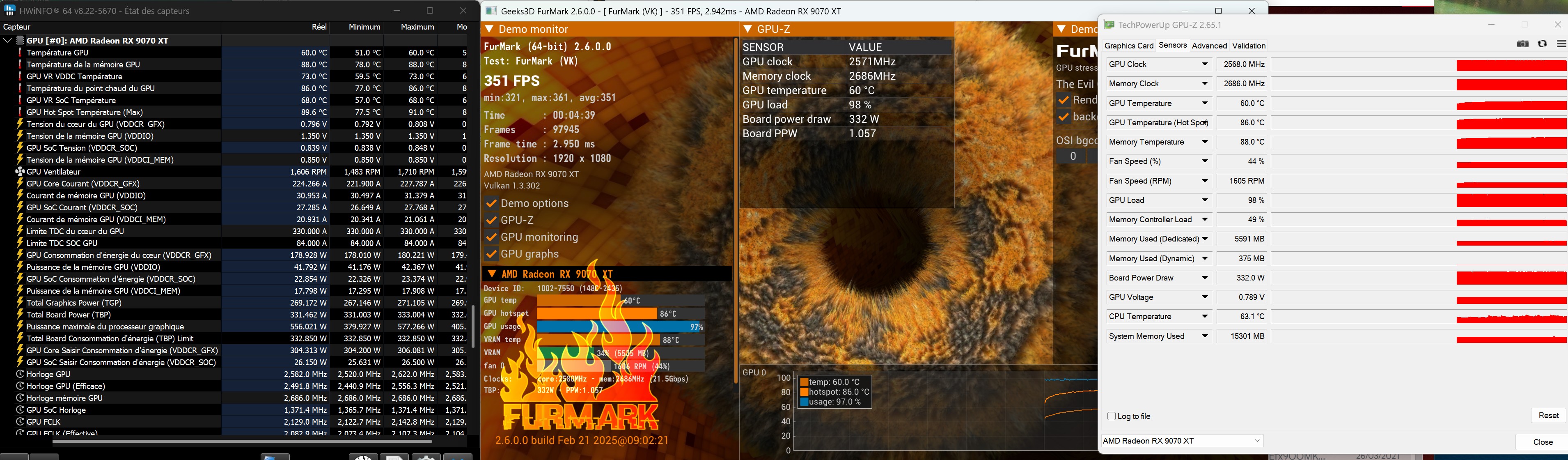Select the 'Horloge mémoire GPU' sensor row

point(234,398)
